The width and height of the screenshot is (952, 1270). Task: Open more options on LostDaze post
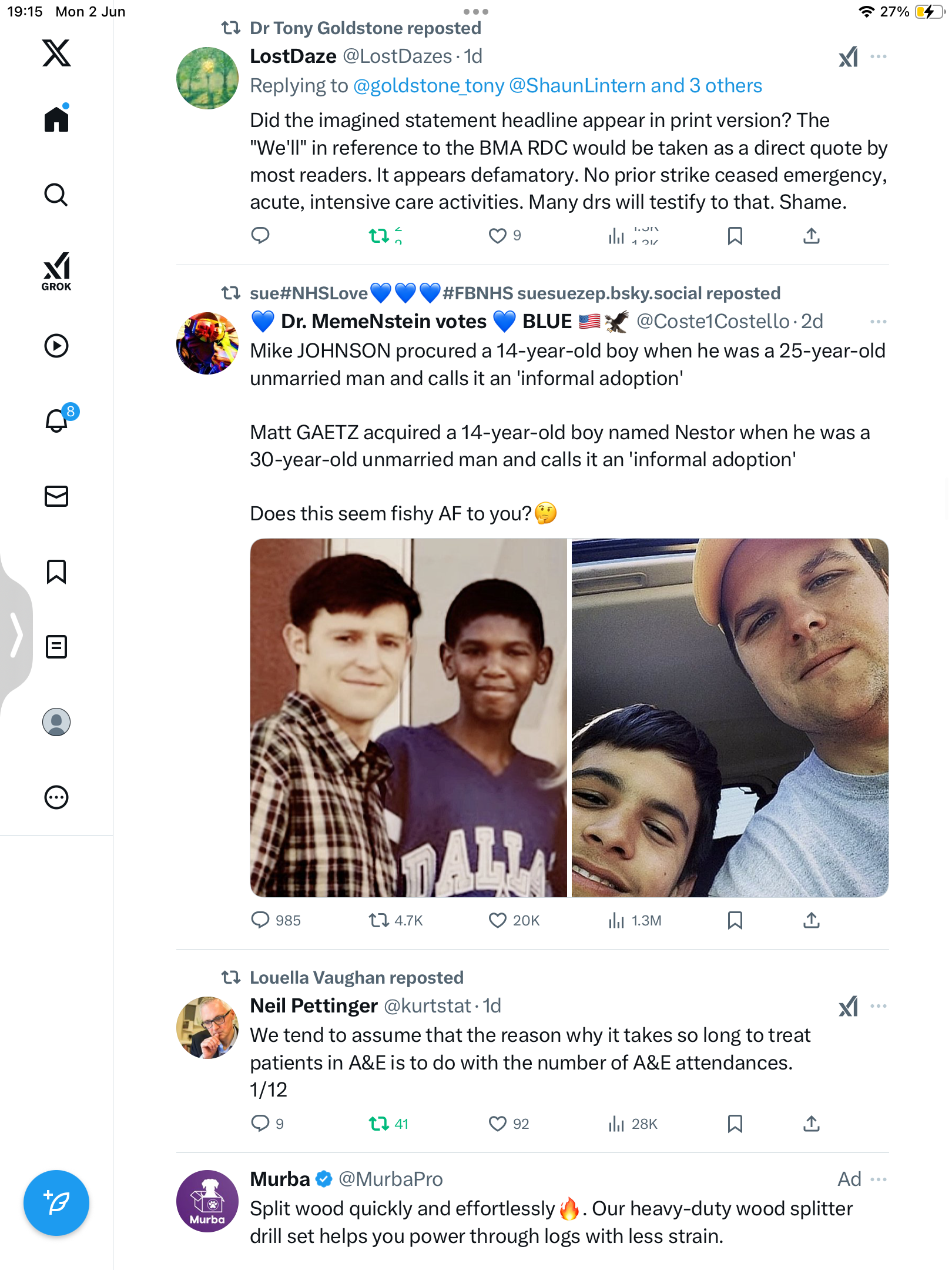(879, 56)
